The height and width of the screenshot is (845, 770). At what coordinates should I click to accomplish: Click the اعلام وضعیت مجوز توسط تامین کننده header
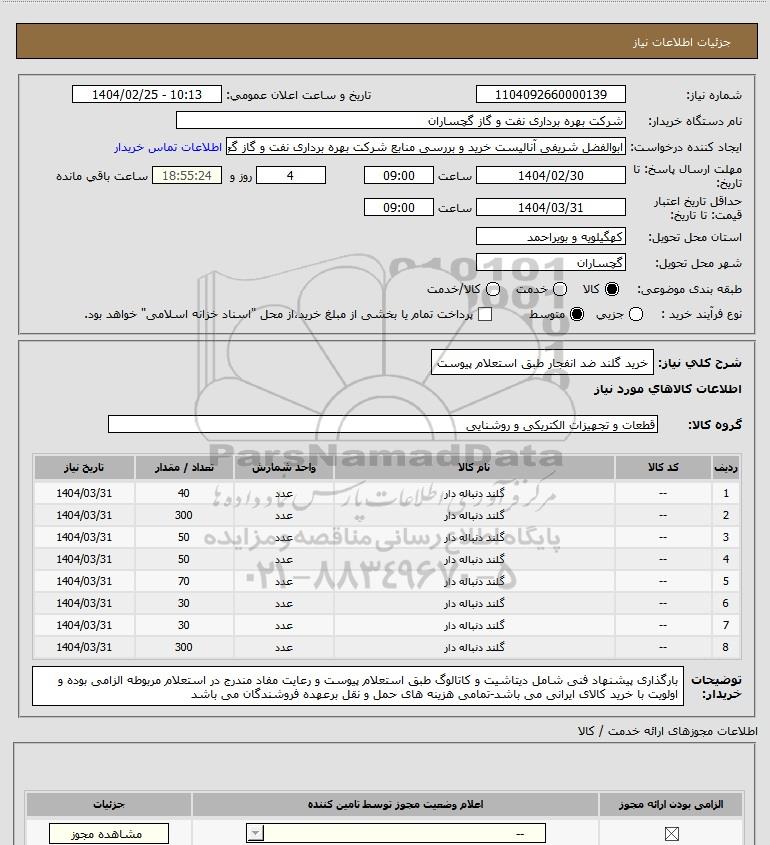[395, 804]
